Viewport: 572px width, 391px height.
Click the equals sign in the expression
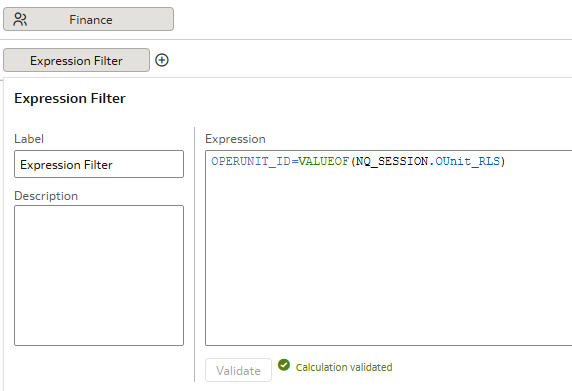click(294, 161)
